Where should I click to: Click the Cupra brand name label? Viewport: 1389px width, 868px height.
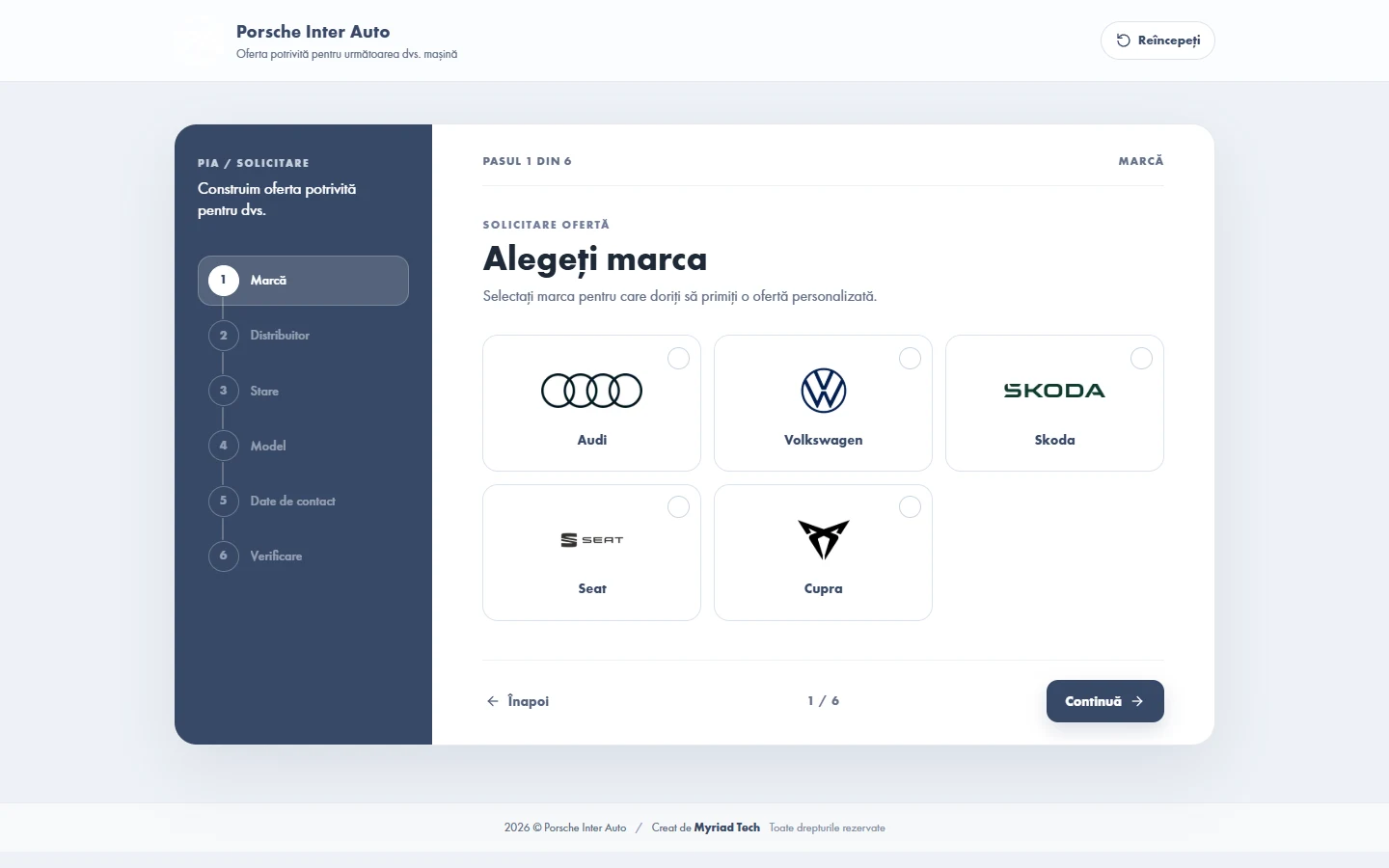point(823,588)
